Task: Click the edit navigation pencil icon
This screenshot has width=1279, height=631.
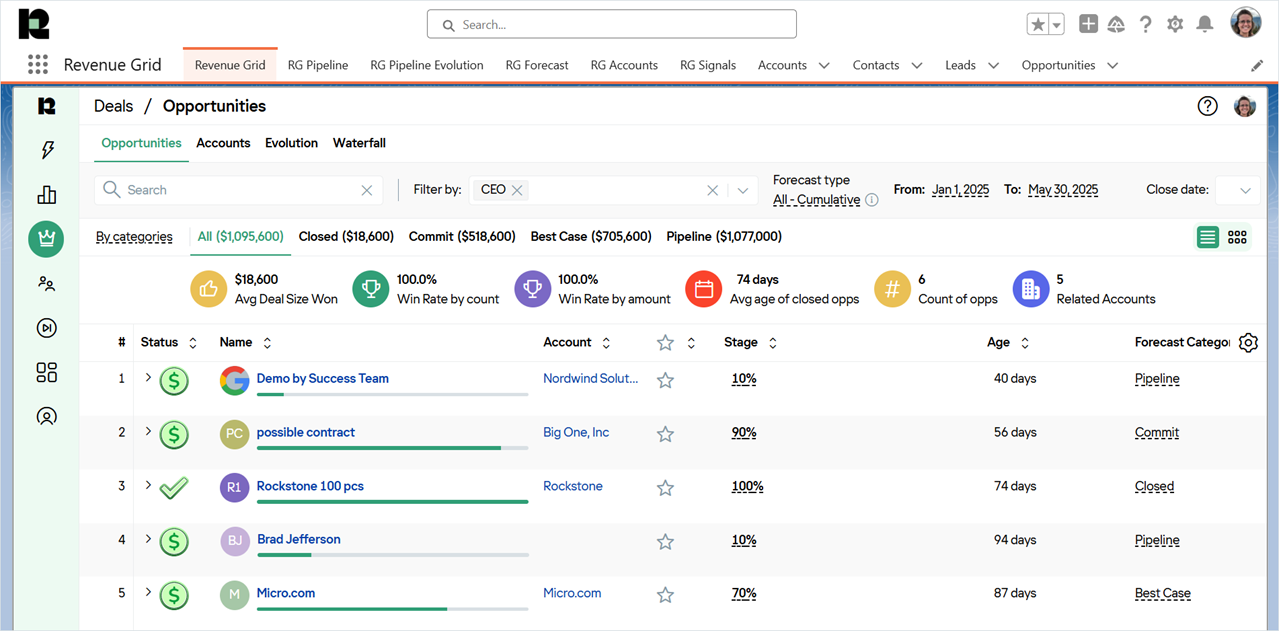Action: click(1257, 65)
